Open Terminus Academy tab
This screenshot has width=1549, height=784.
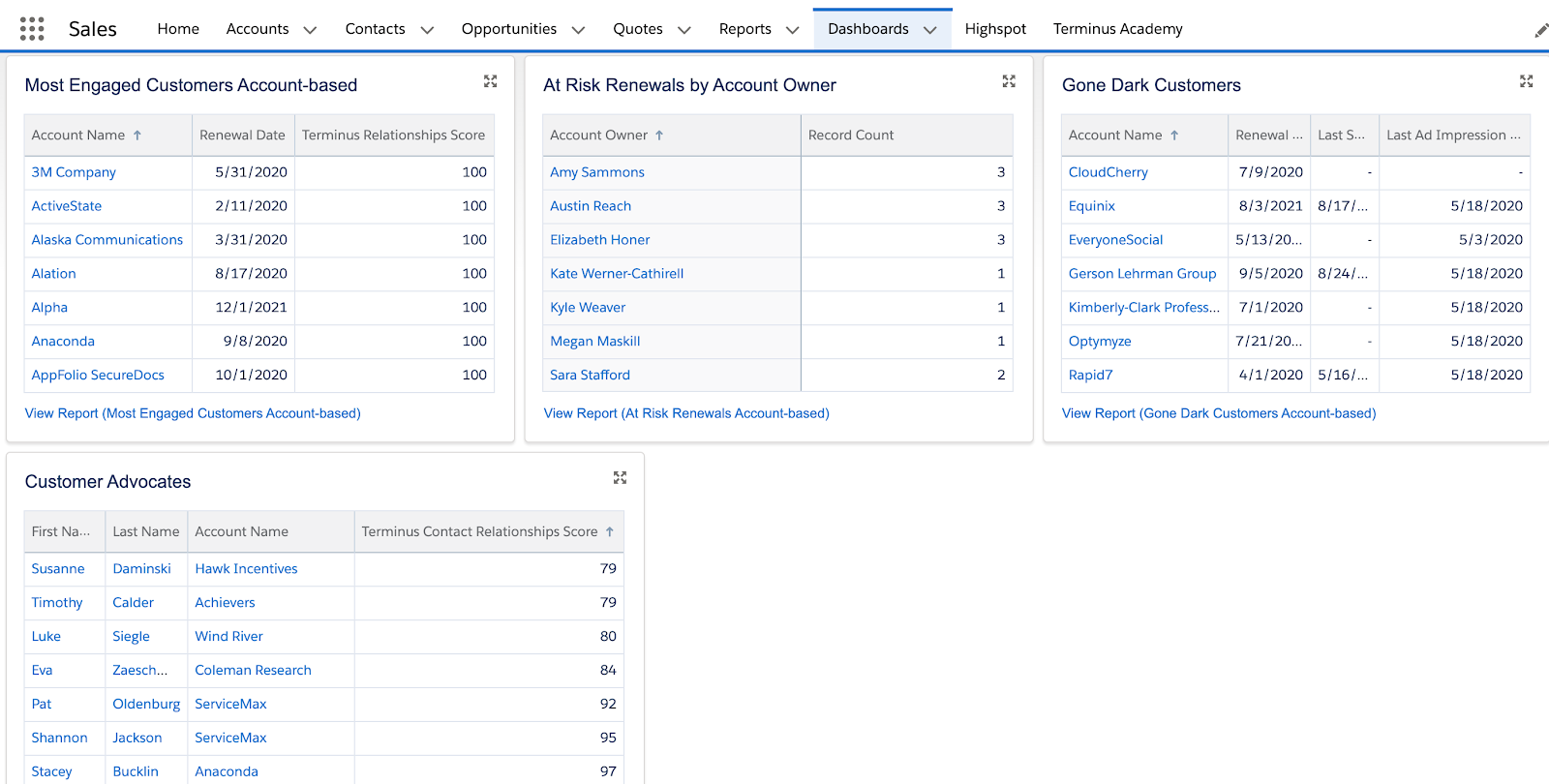tap(1117, 29)
